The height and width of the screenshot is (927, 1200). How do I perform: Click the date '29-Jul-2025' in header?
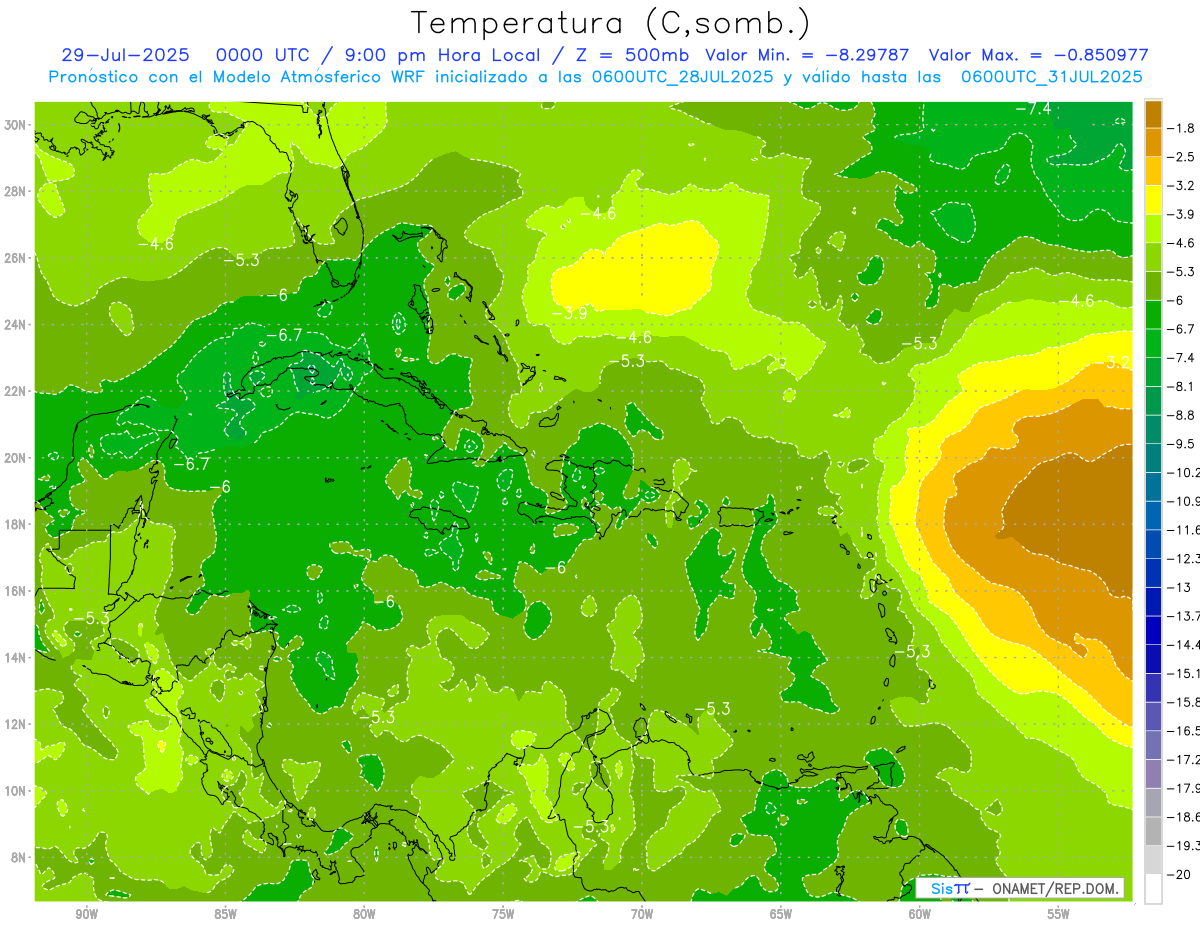point(125,55)
